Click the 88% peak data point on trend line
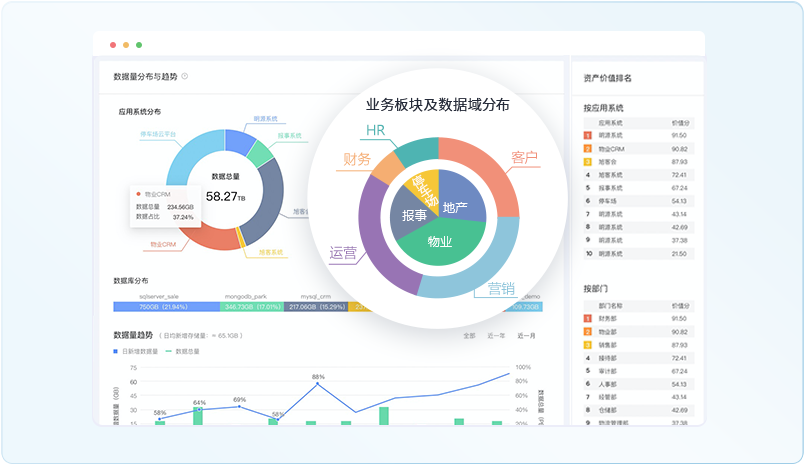Image resolution: width=806 pixels, height=467 pixels. point(318,385)
